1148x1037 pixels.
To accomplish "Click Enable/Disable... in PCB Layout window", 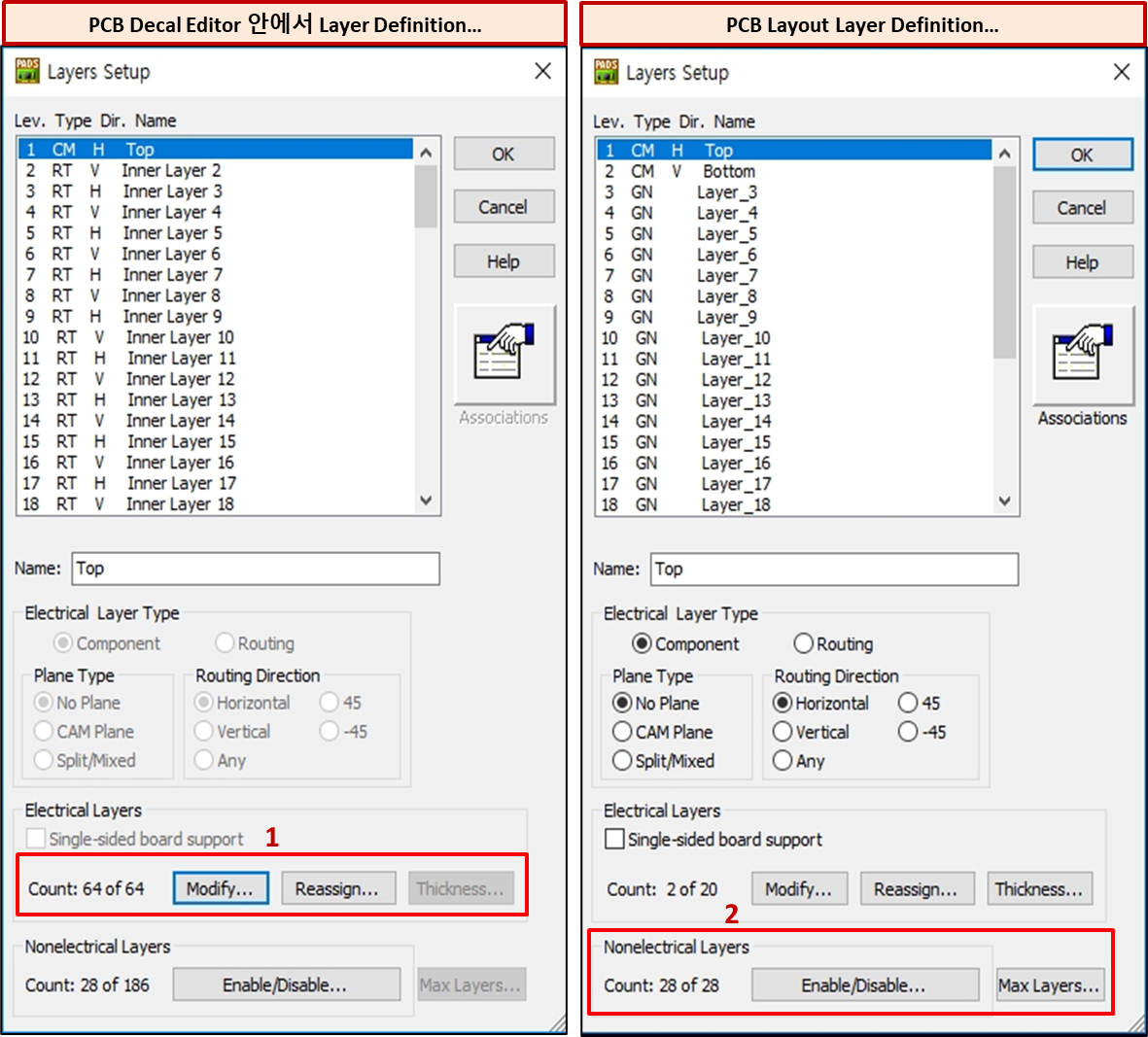I will coord(865,985).
